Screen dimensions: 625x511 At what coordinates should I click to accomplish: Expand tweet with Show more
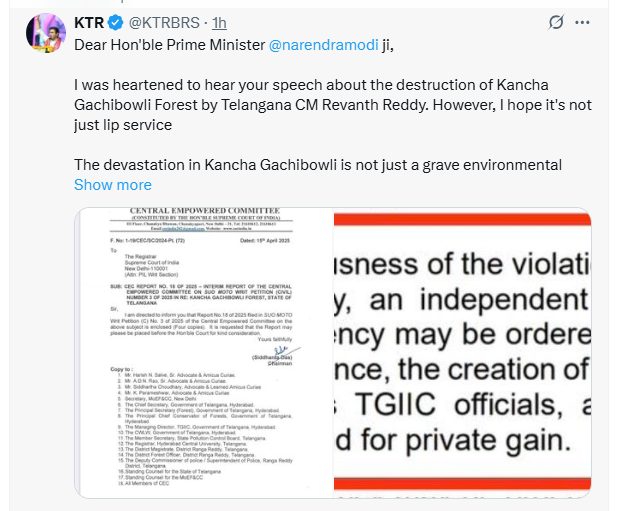coord(113,185)
